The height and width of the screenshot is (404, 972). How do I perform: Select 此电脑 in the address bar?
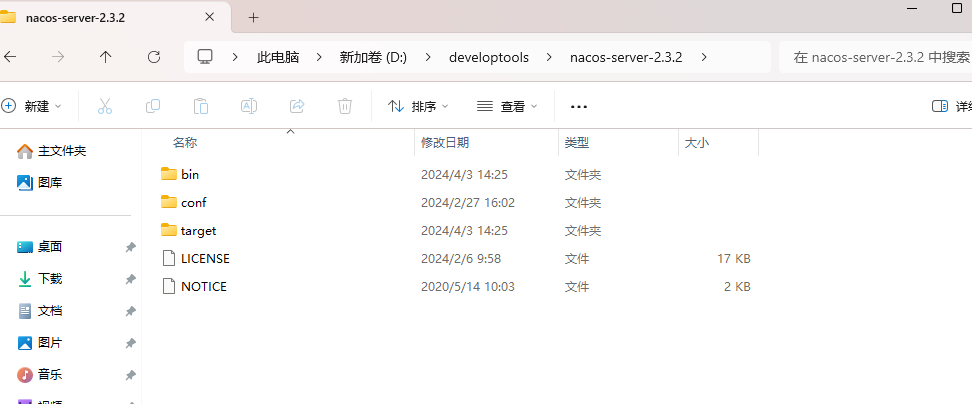pyautogui.click(x=278, y=58)
